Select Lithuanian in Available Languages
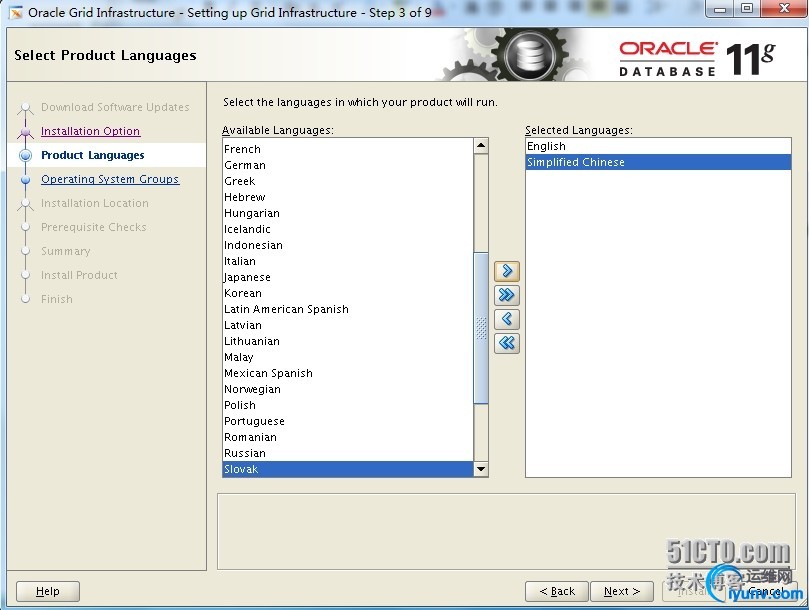This screenshot has height=610, width=809. [x=348, y=341]
